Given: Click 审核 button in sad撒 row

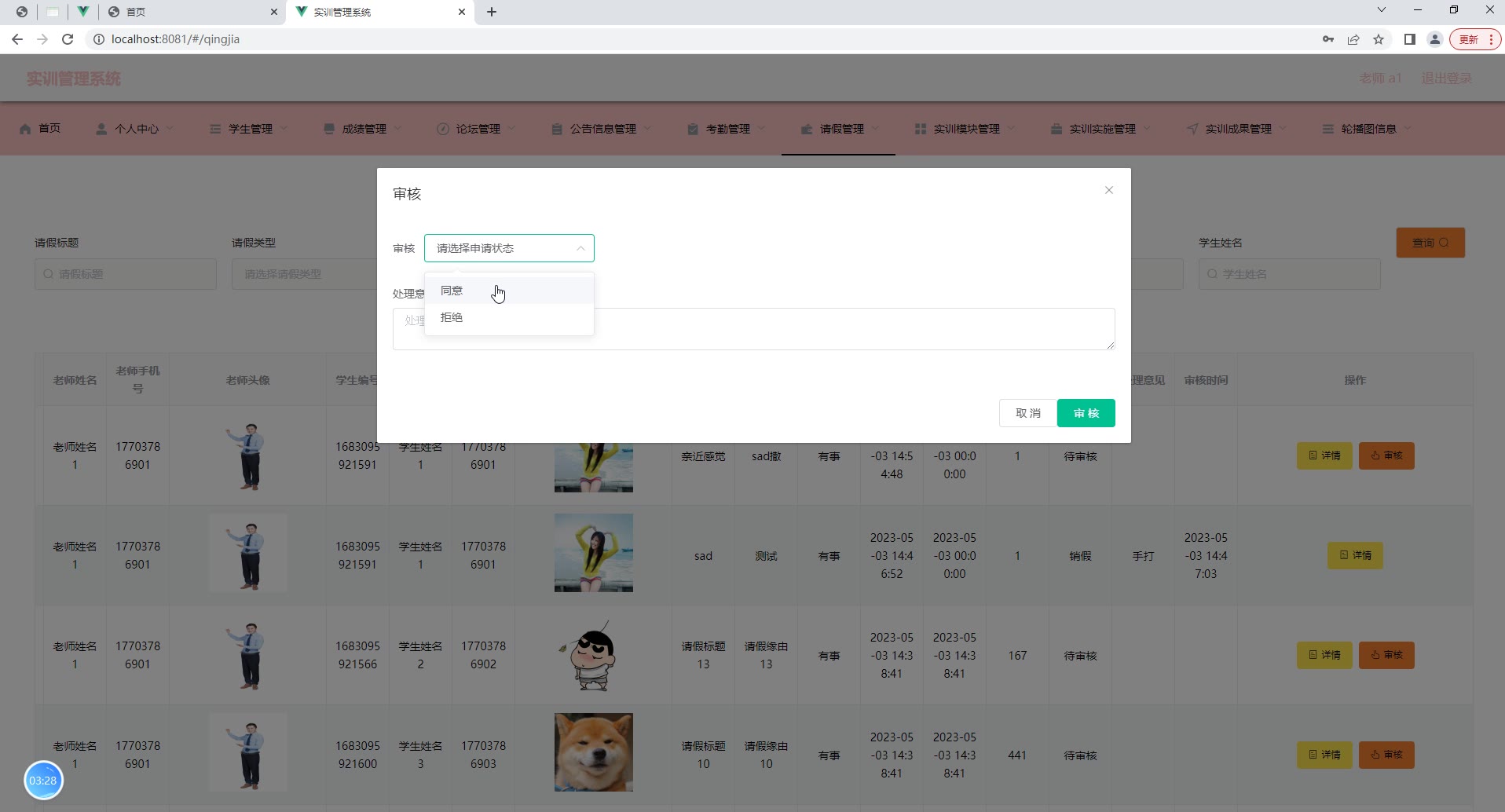Looking at the screenshot, I should click(1386, 455).
